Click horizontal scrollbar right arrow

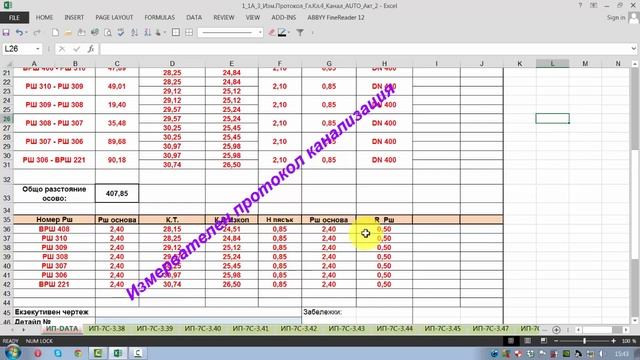(x=626, y=329)
